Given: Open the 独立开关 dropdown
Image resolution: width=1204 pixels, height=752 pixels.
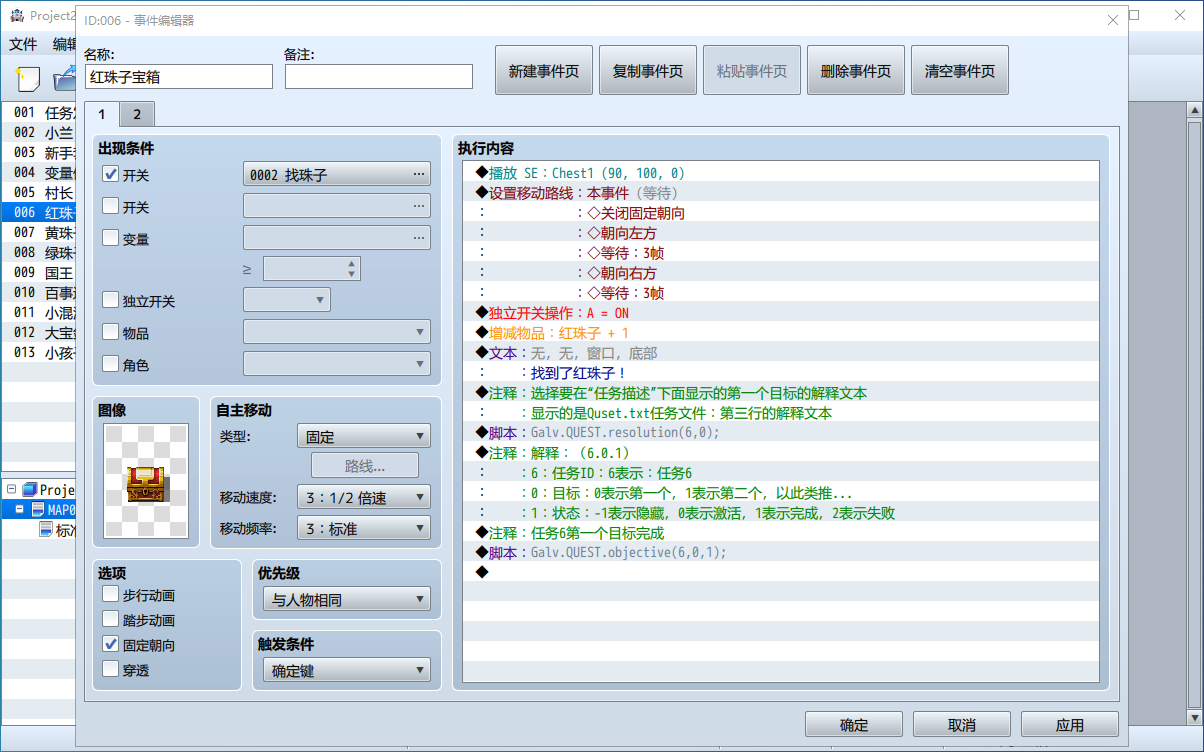Looking at the screenshot, I should [x=287, y=300].
